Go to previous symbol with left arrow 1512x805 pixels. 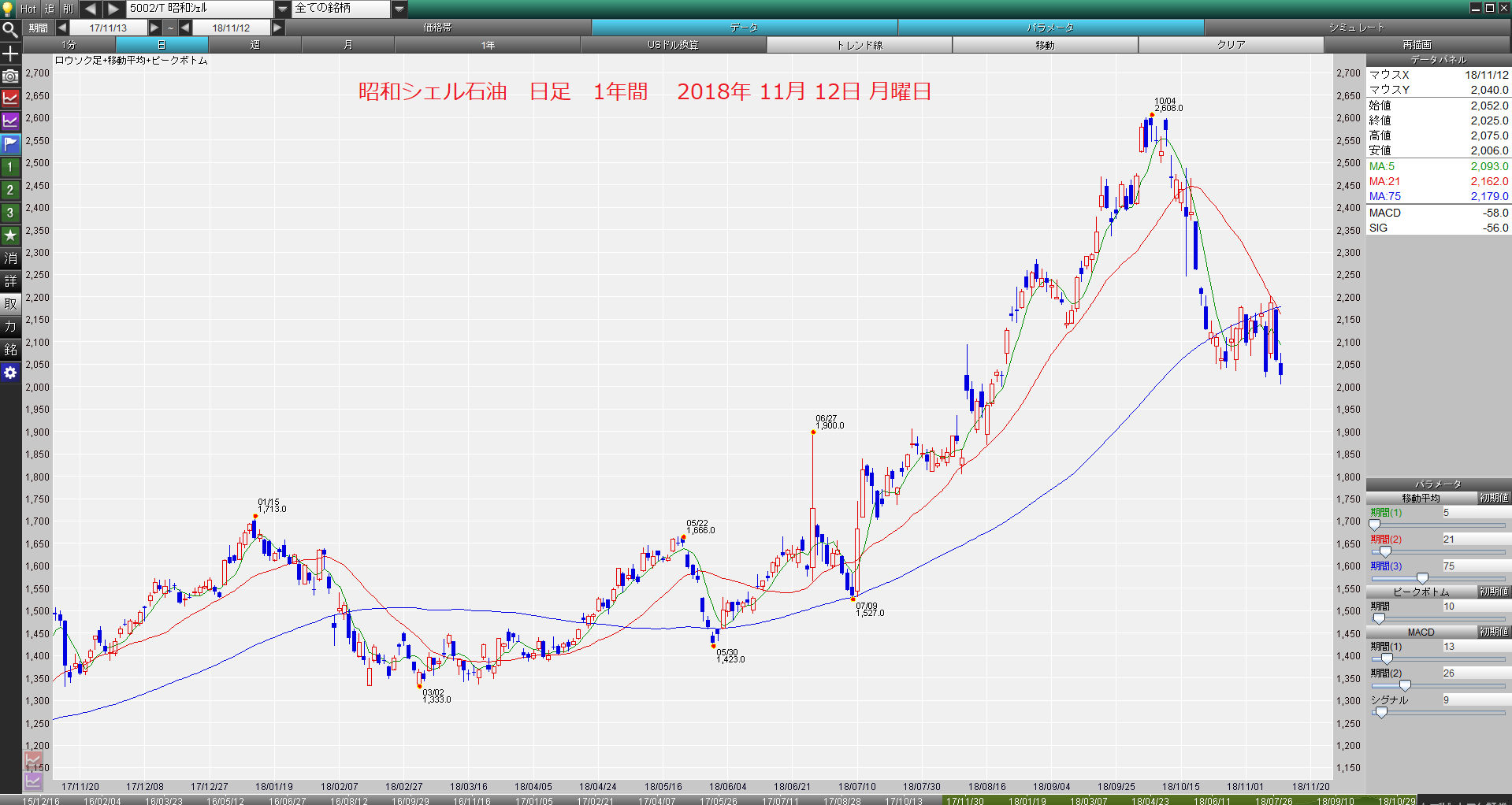(x=91, y=9)
